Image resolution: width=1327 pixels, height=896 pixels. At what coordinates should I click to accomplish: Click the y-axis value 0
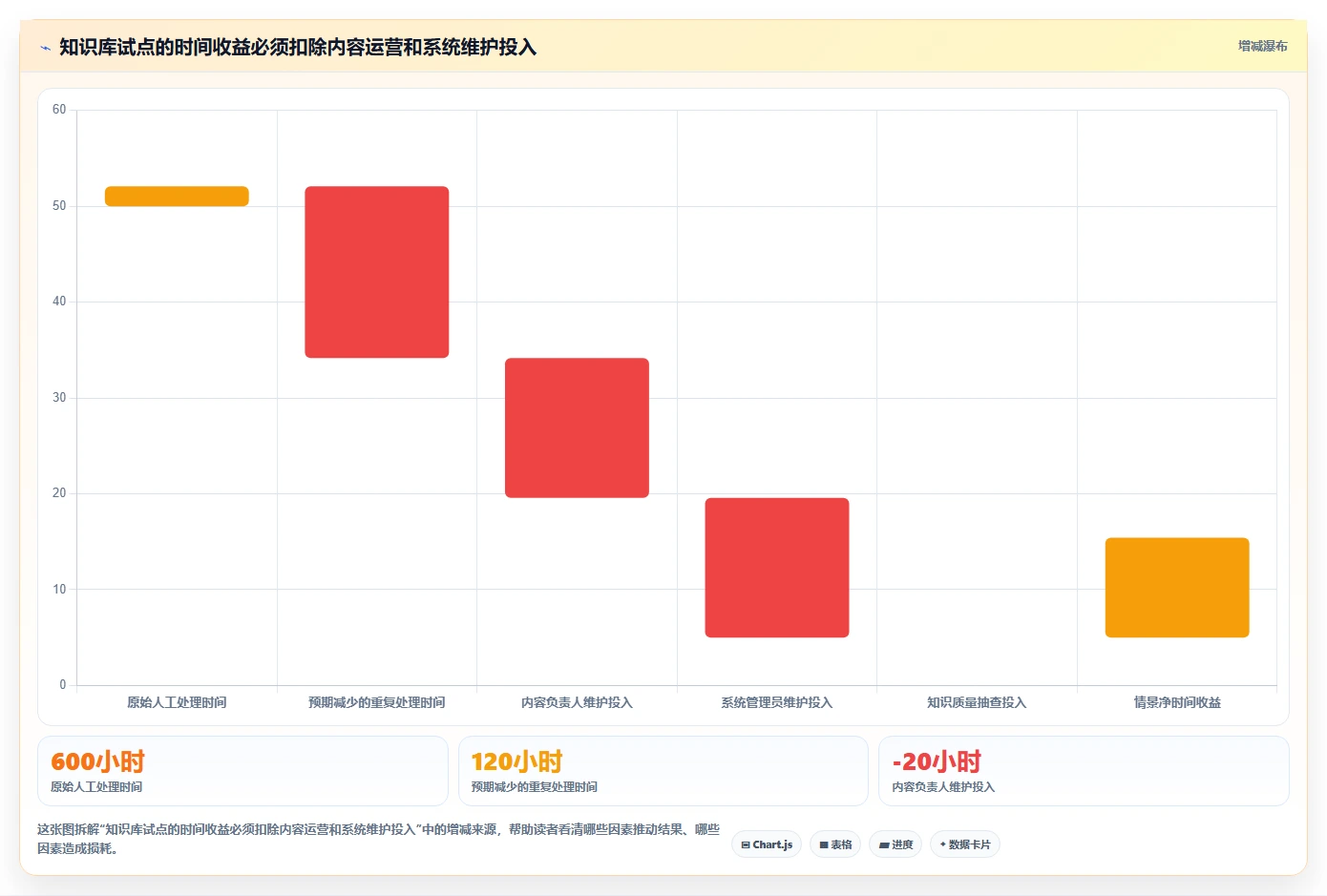point(63,685)
